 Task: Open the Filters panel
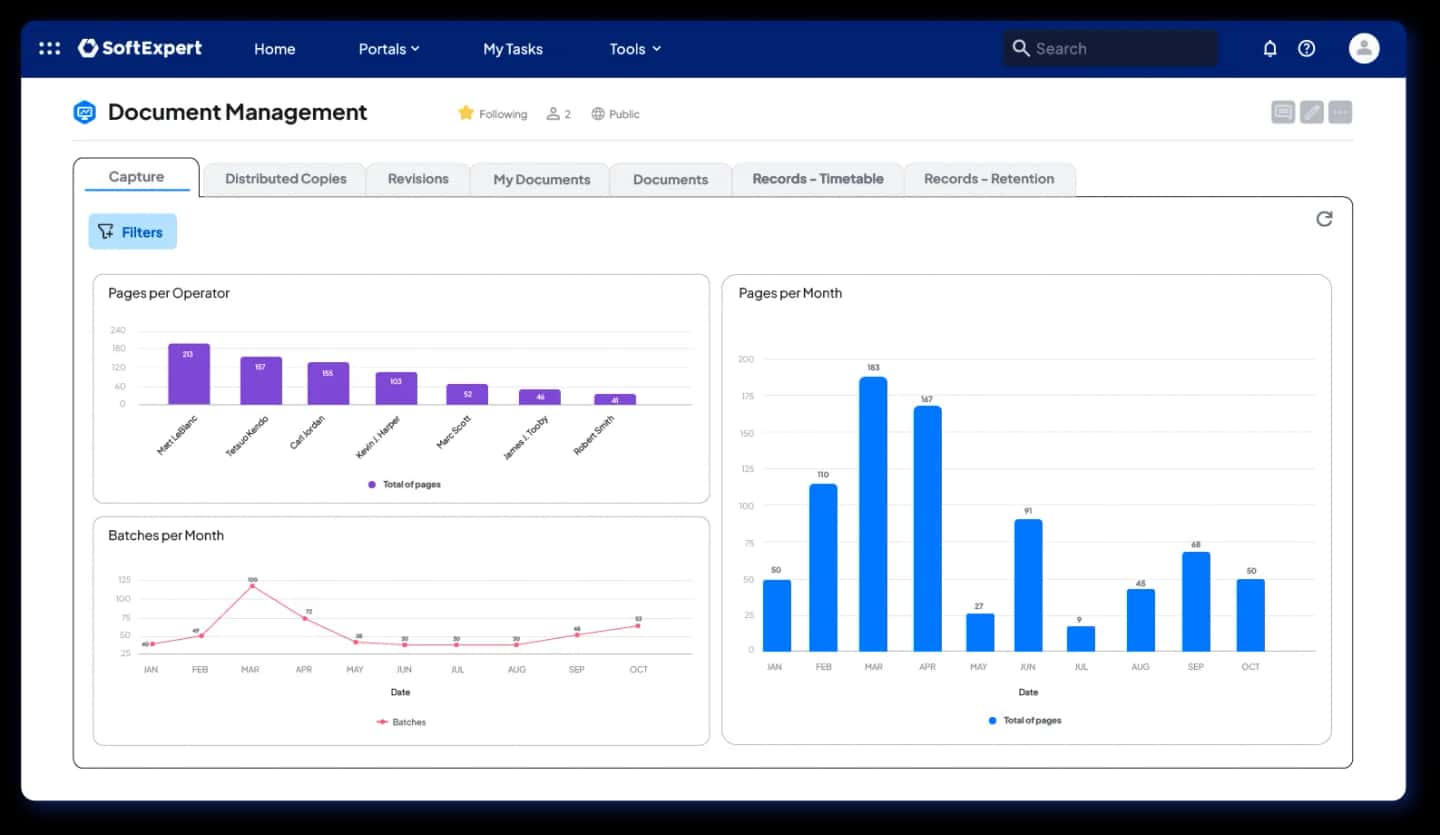[x=132, y=232]
